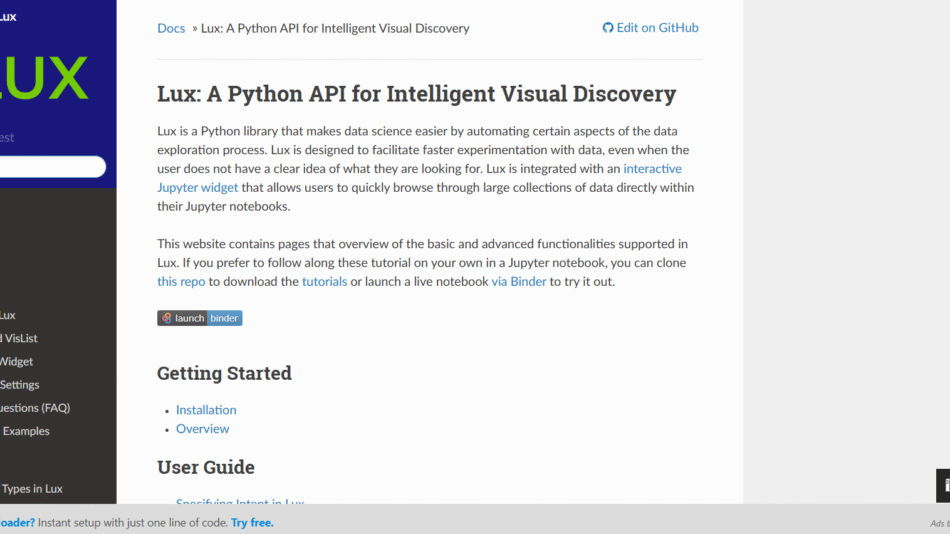Click the dark widget icon at right edge
The width and height of the screenshot is (950, 534).
pyautogui.click(x=943, y=485)
